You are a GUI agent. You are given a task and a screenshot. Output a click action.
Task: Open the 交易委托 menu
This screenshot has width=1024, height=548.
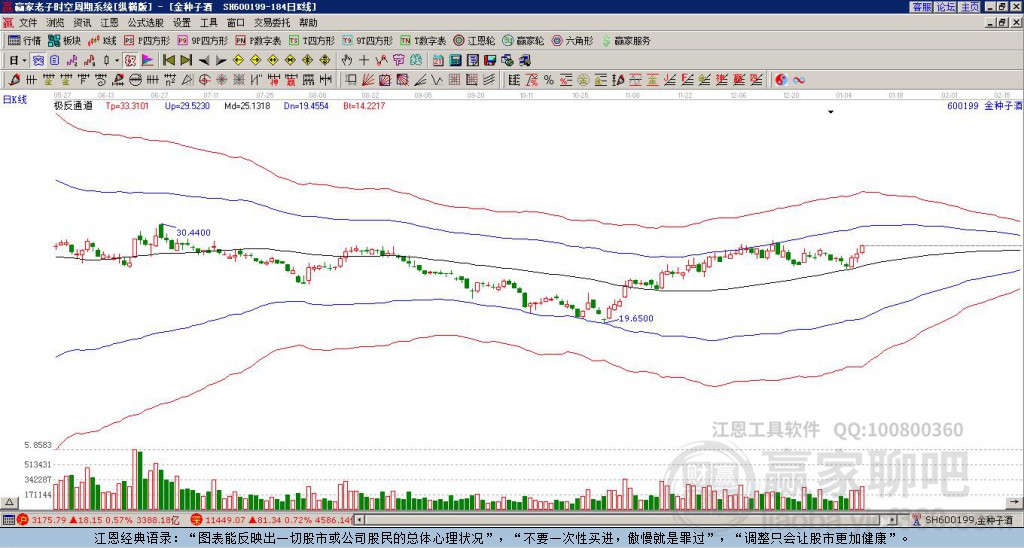pyautogui.click(x=272, y=23)
